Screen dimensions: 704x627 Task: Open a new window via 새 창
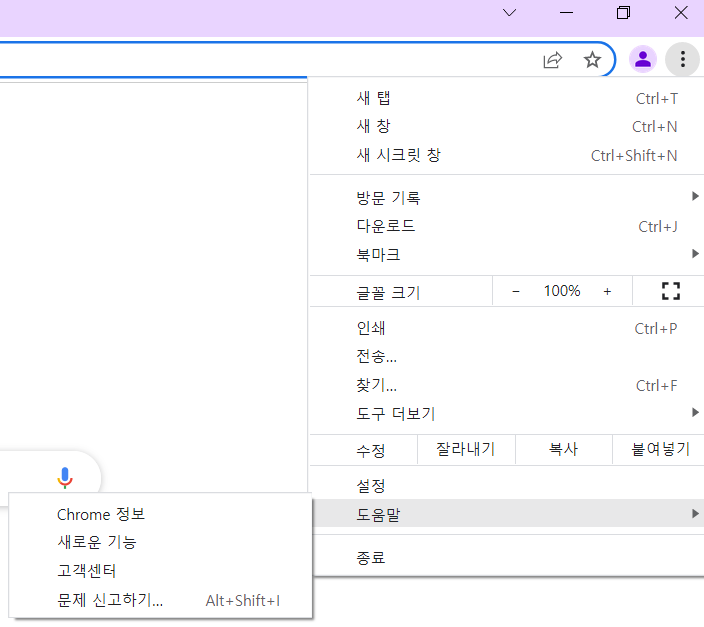click(x=507, y=127)
